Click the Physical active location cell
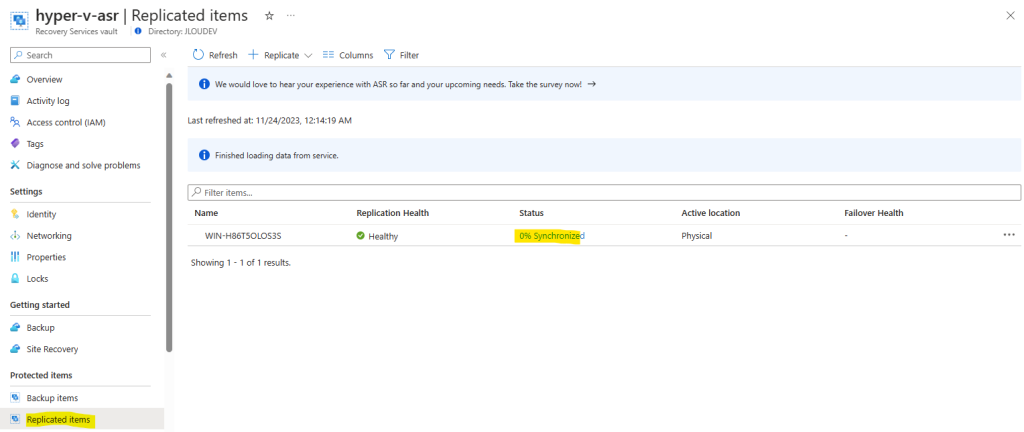The width and height of the screenshot is (1024, 432). (697, 236)
